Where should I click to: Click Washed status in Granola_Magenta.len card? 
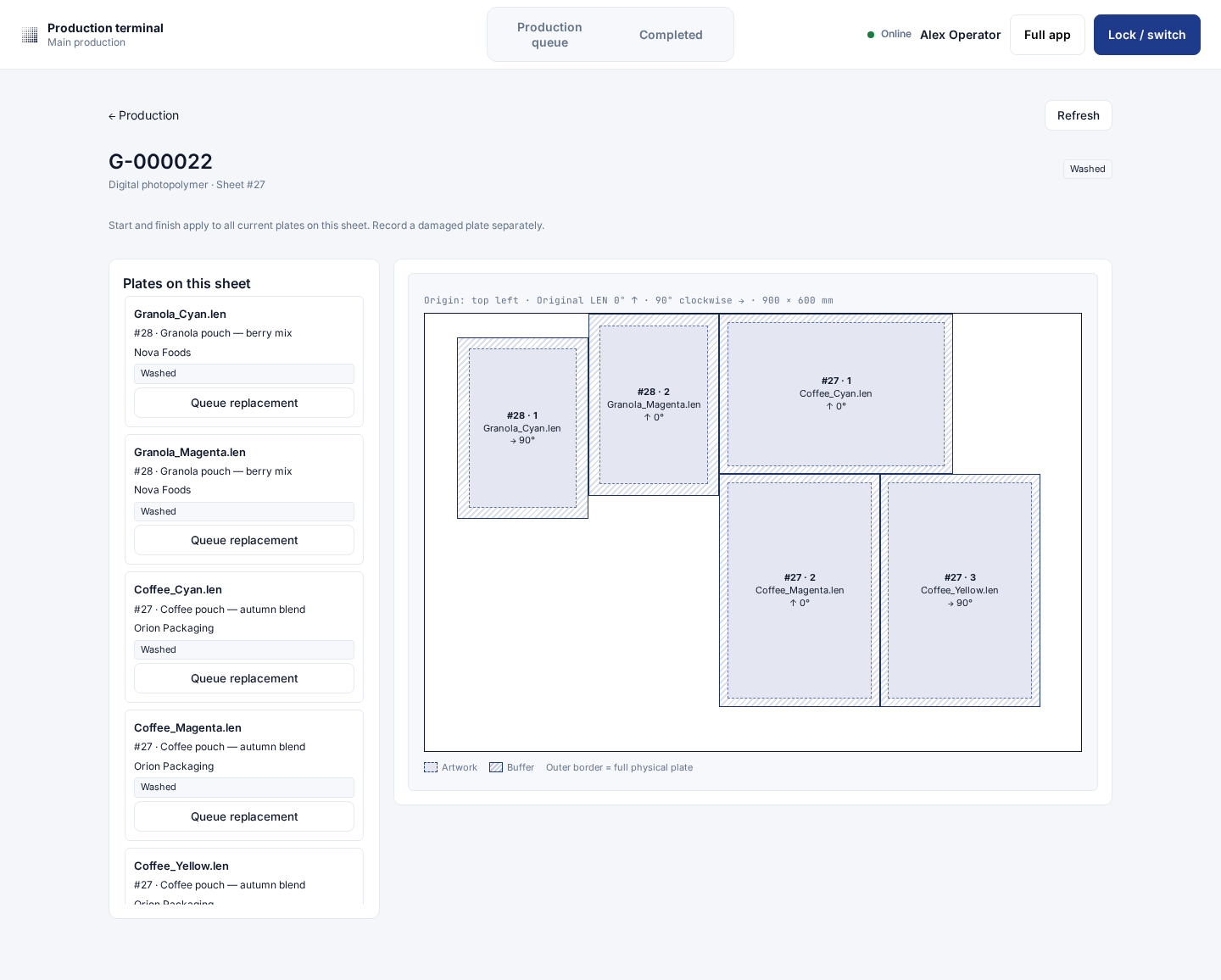(244, 511)
